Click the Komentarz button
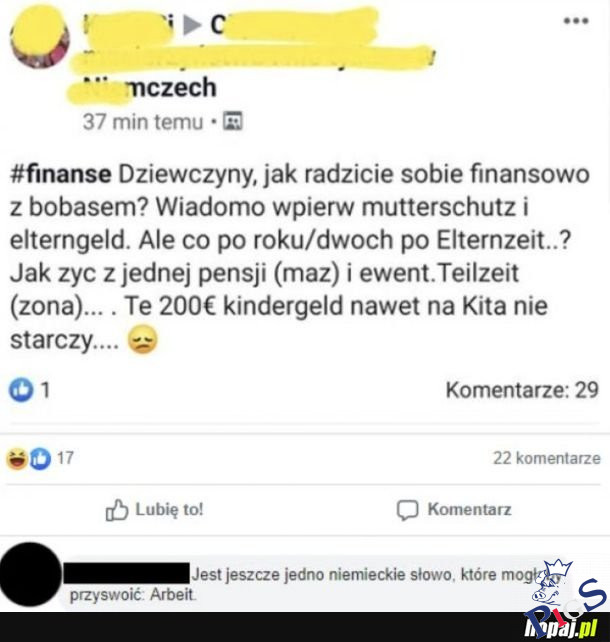 pos(454,510)
